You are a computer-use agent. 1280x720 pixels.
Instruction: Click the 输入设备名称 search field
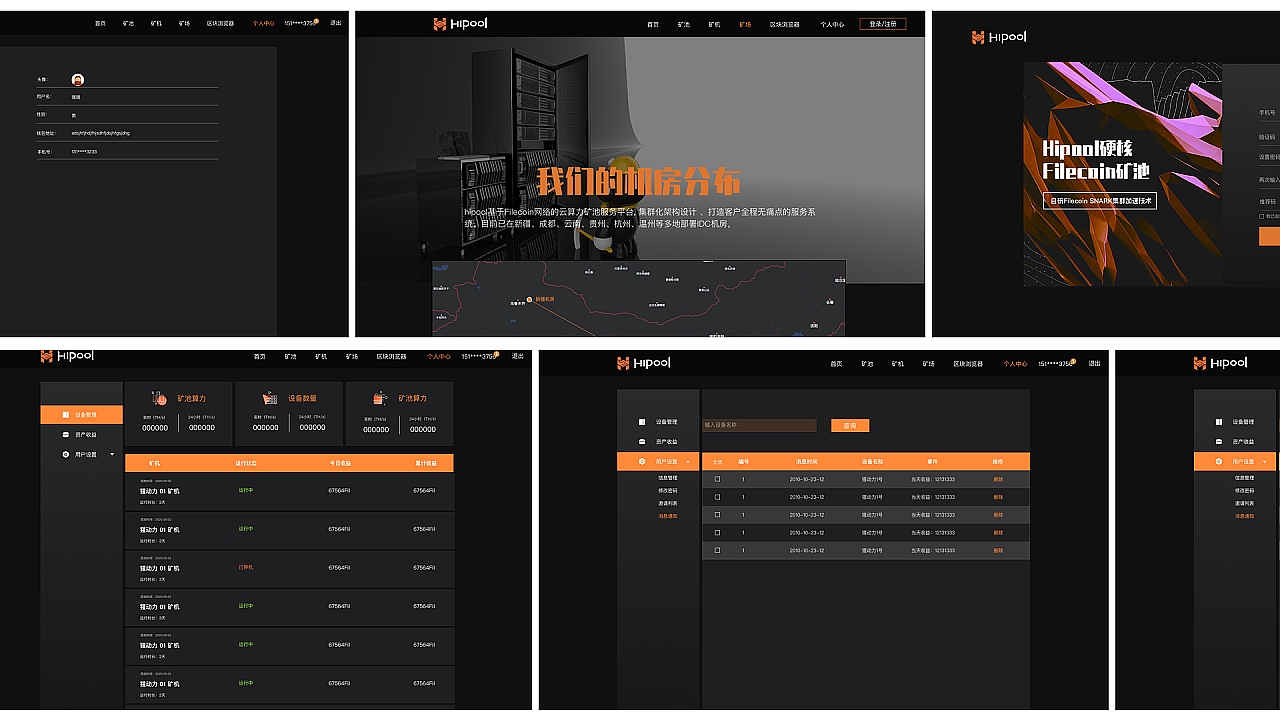click(x=759, y=425)
